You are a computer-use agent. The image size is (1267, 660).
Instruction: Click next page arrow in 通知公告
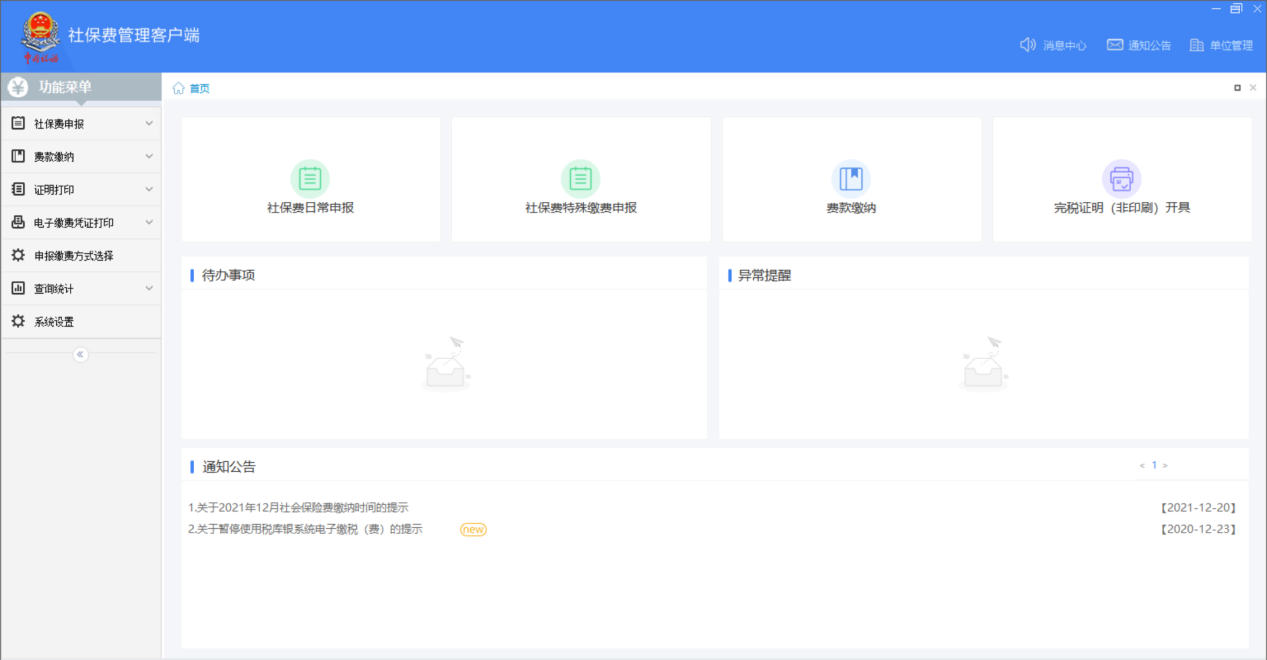[1165, 465]
